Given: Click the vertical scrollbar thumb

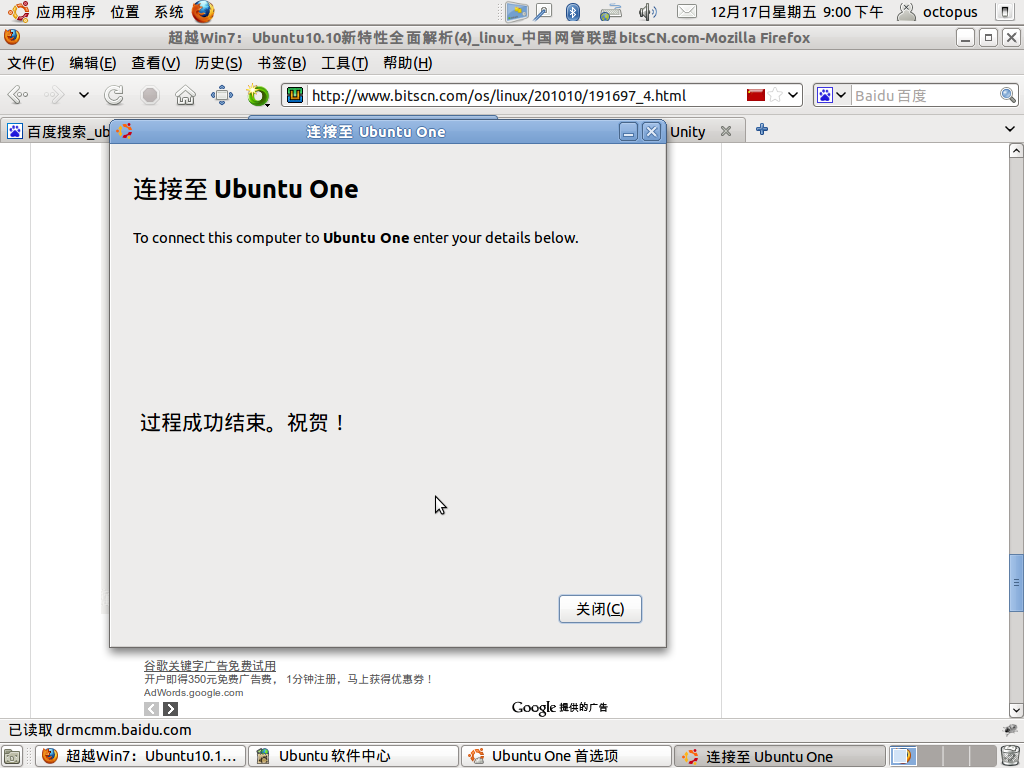Looking at the screenshot, I should click(1016, 583).
